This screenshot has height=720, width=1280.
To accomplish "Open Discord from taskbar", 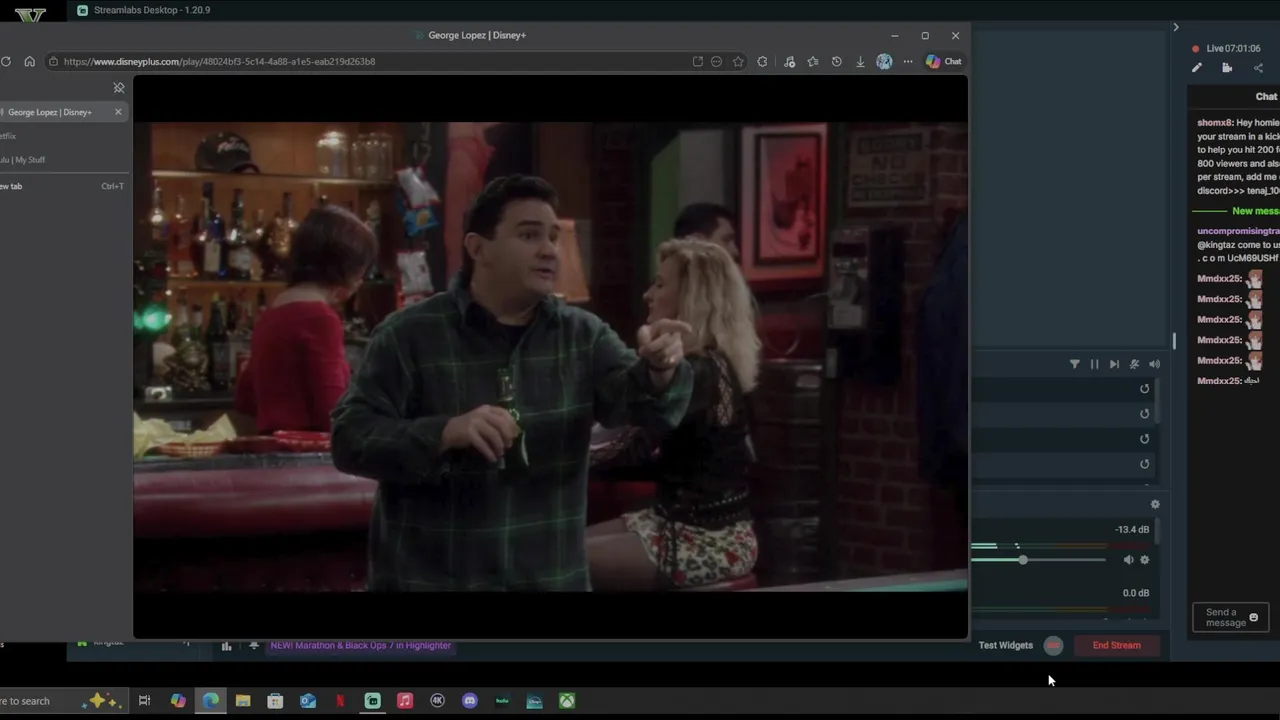I will [470, 701].
